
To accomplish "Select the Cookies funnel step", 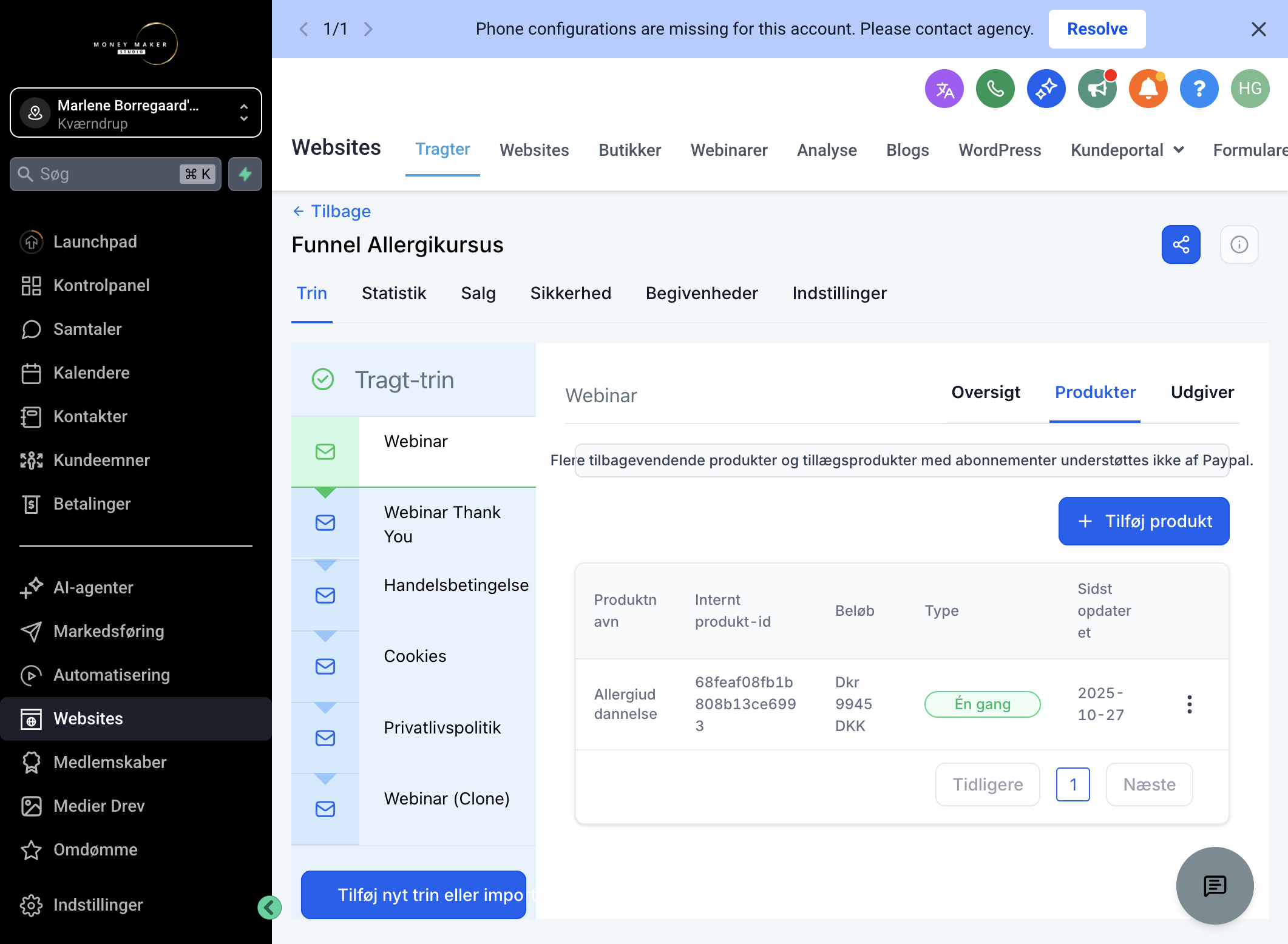I will tap(414, 666).
